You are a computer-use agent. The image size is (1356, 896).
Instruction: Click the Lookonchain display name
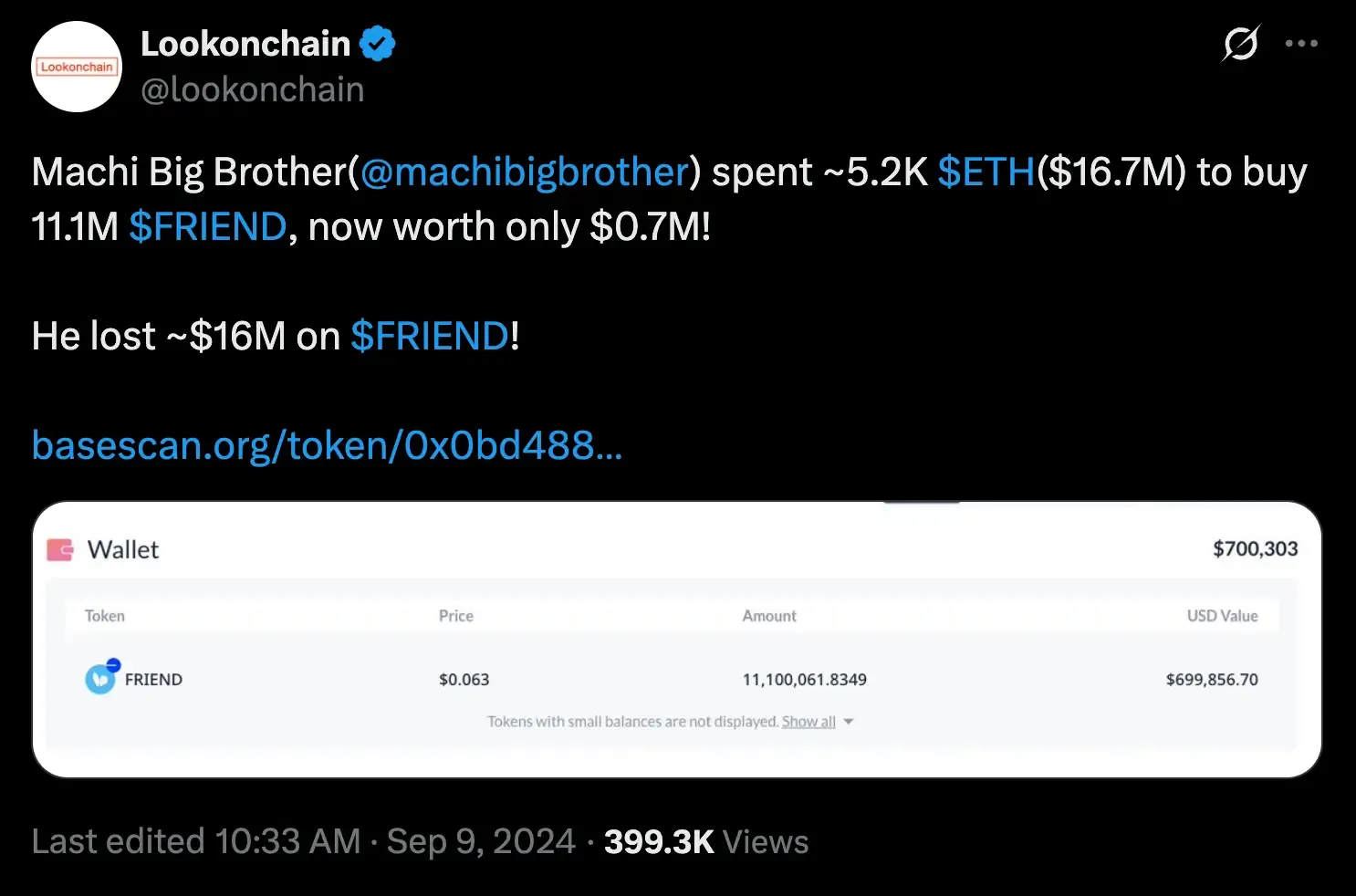pos(245,43)
